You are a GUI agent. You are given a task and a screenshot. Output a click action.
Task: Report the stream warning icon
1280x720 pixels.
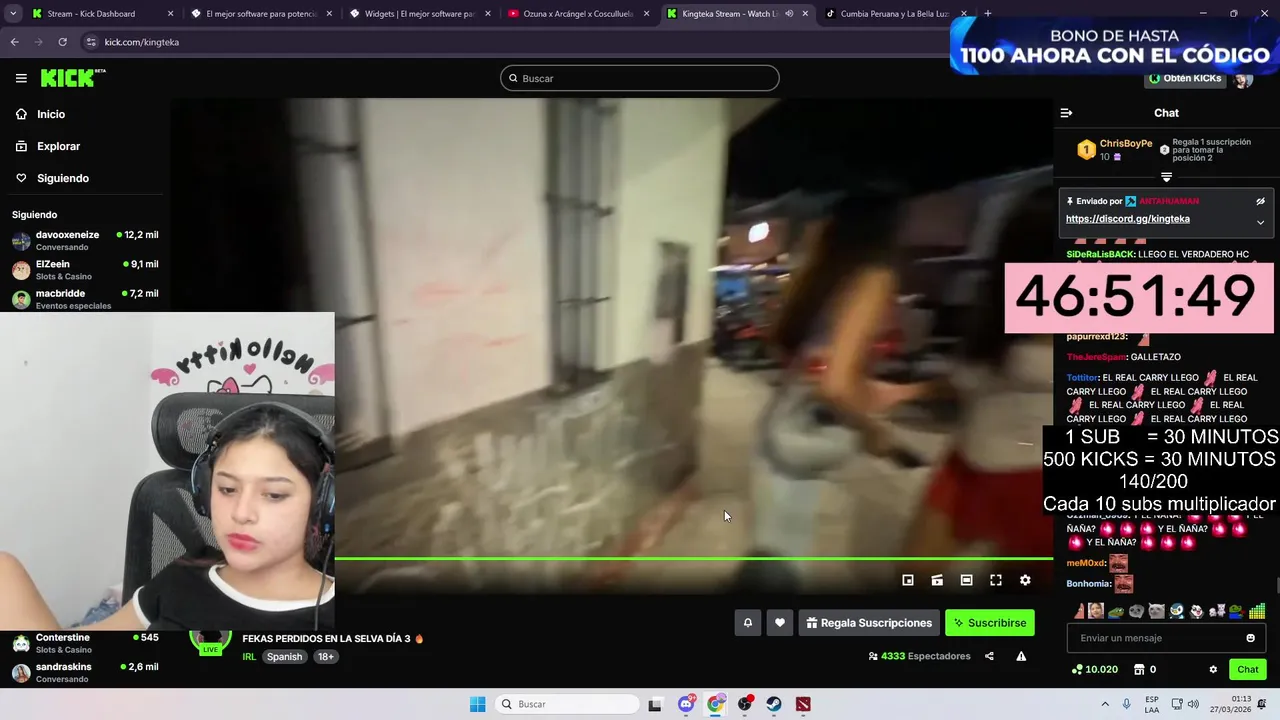tap(1021, 656)
